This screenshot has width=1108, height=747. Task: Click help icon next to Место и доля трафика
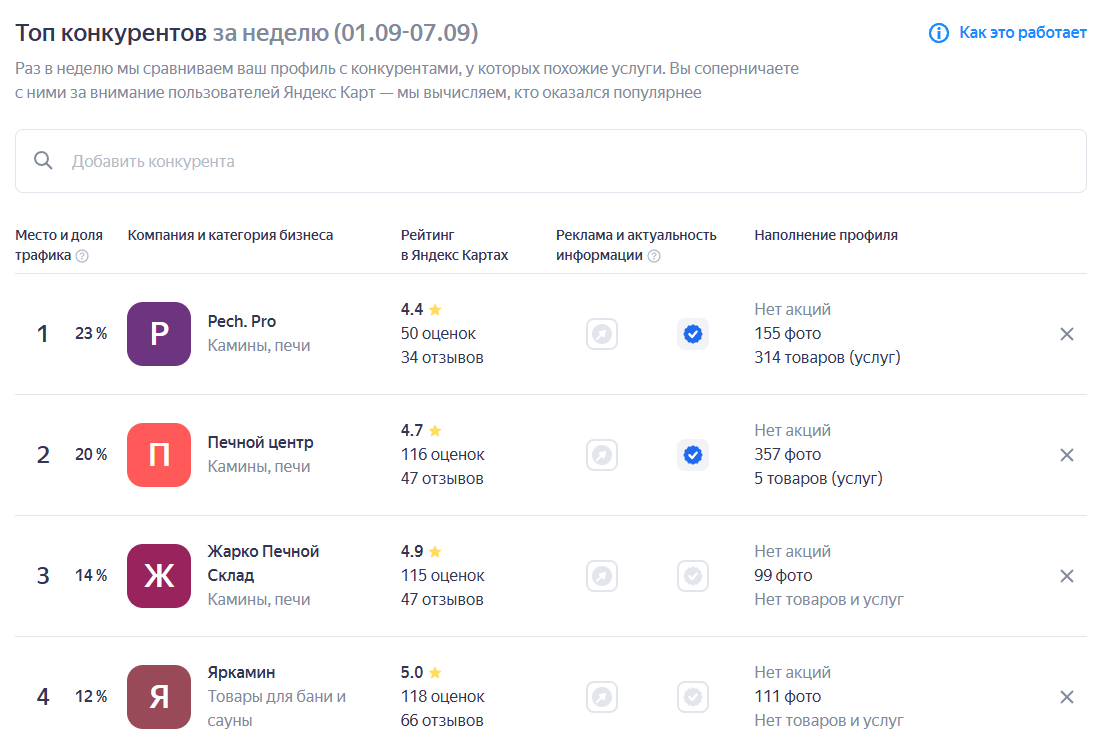pyautogui.click(x=82, y=256)
